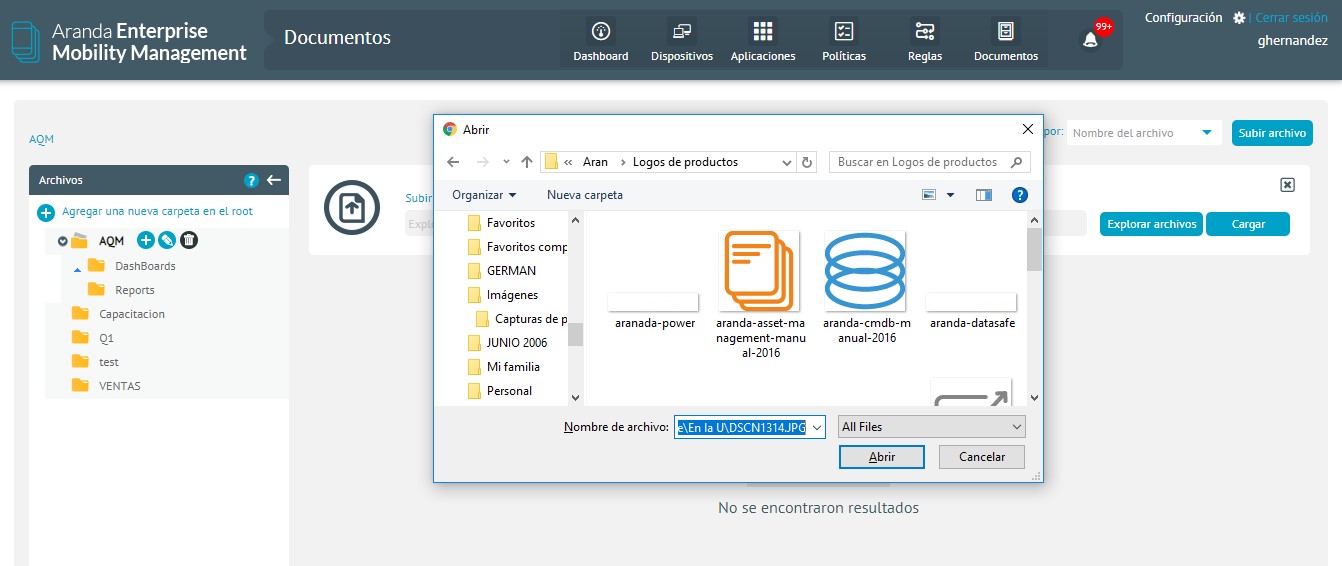Add a subfolder with AQM's plus icon
Viewport: 1342px width, 566px height.
pyautogui.click(x=145, y=240)
